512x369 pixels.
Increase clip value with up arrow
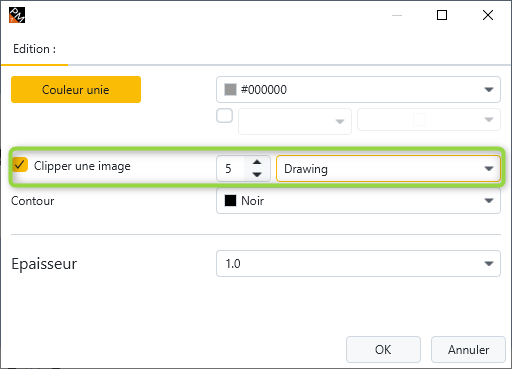[x=257, y=162]
